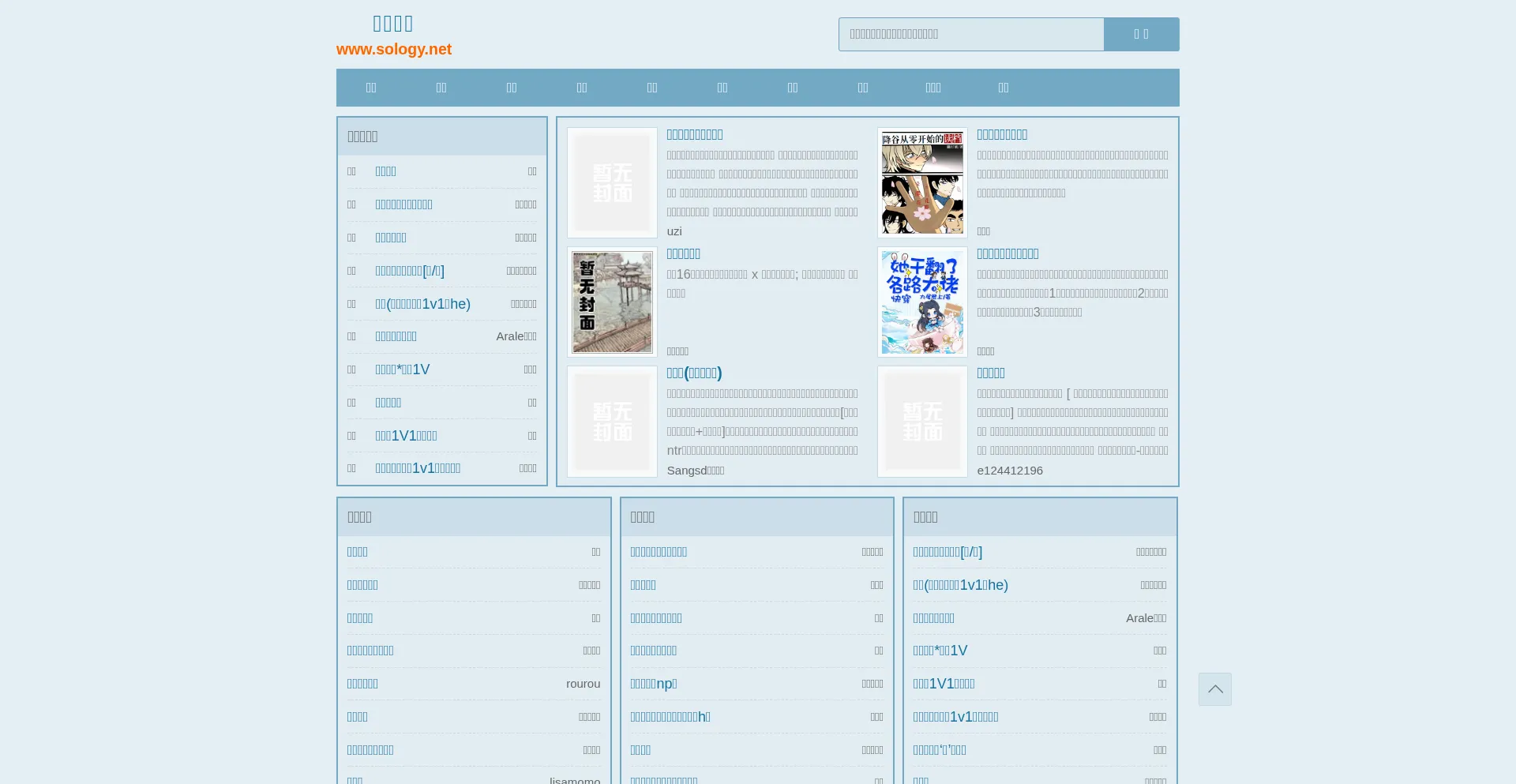Click the site logo above www.sology.net
This screenshot has height=784, width=1516.
click(x=393, y=24)
